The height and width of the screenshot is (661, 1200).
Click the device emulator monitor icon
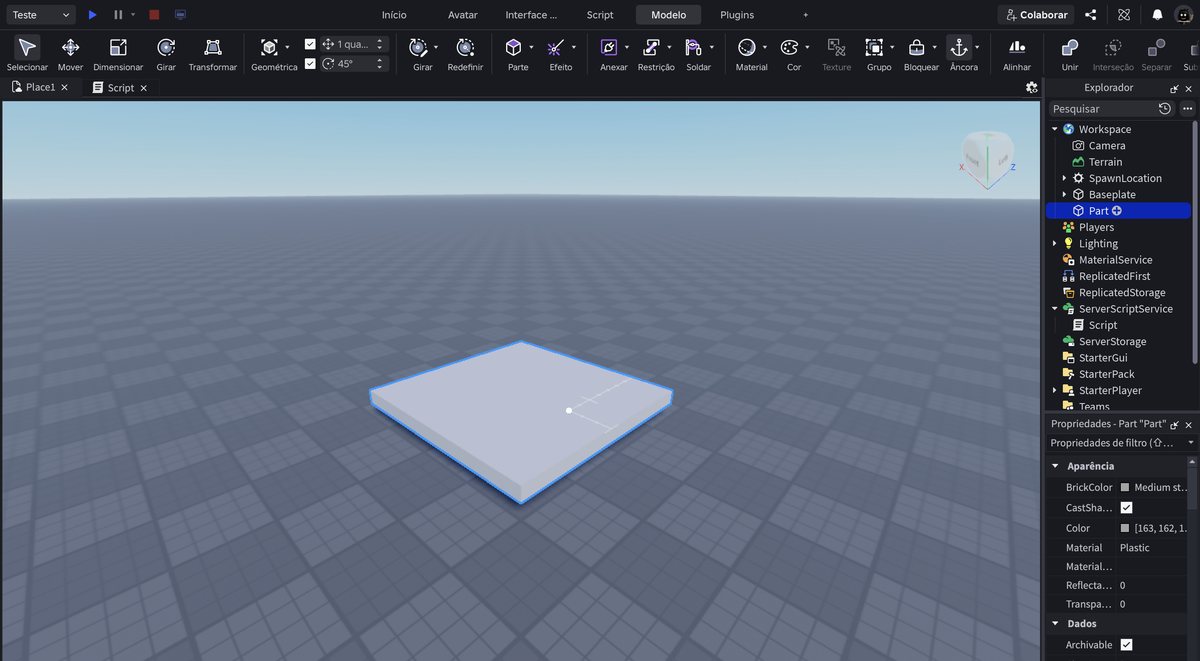coord(180,15)
